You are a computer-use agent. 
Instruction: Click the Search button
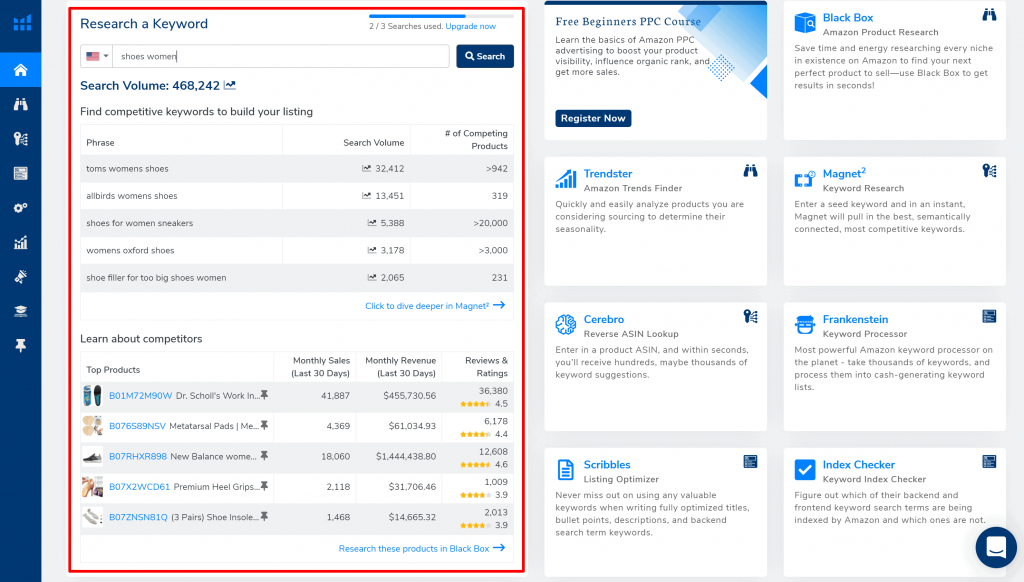485,56
